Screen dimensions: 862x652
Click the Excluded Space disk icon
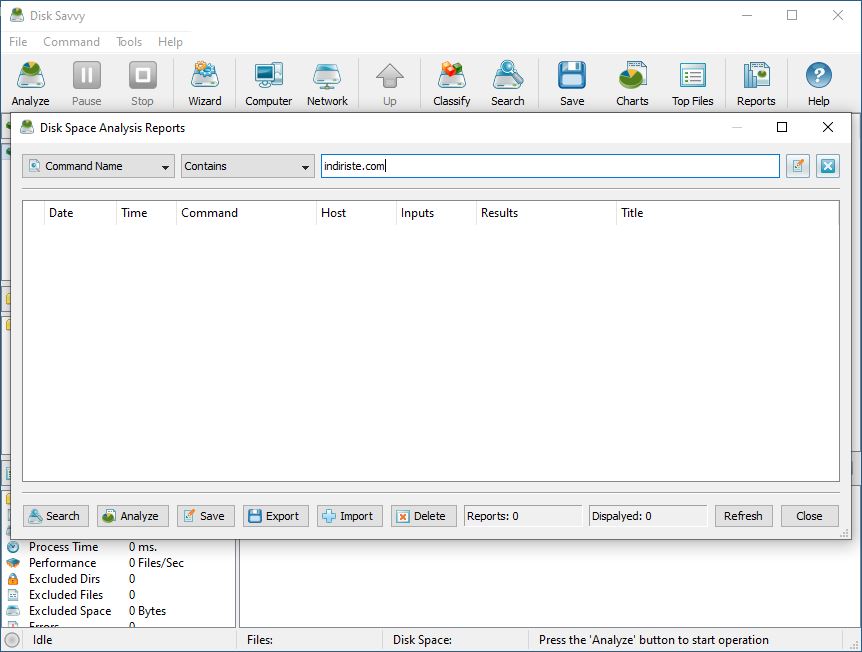[x=13, y=611]
